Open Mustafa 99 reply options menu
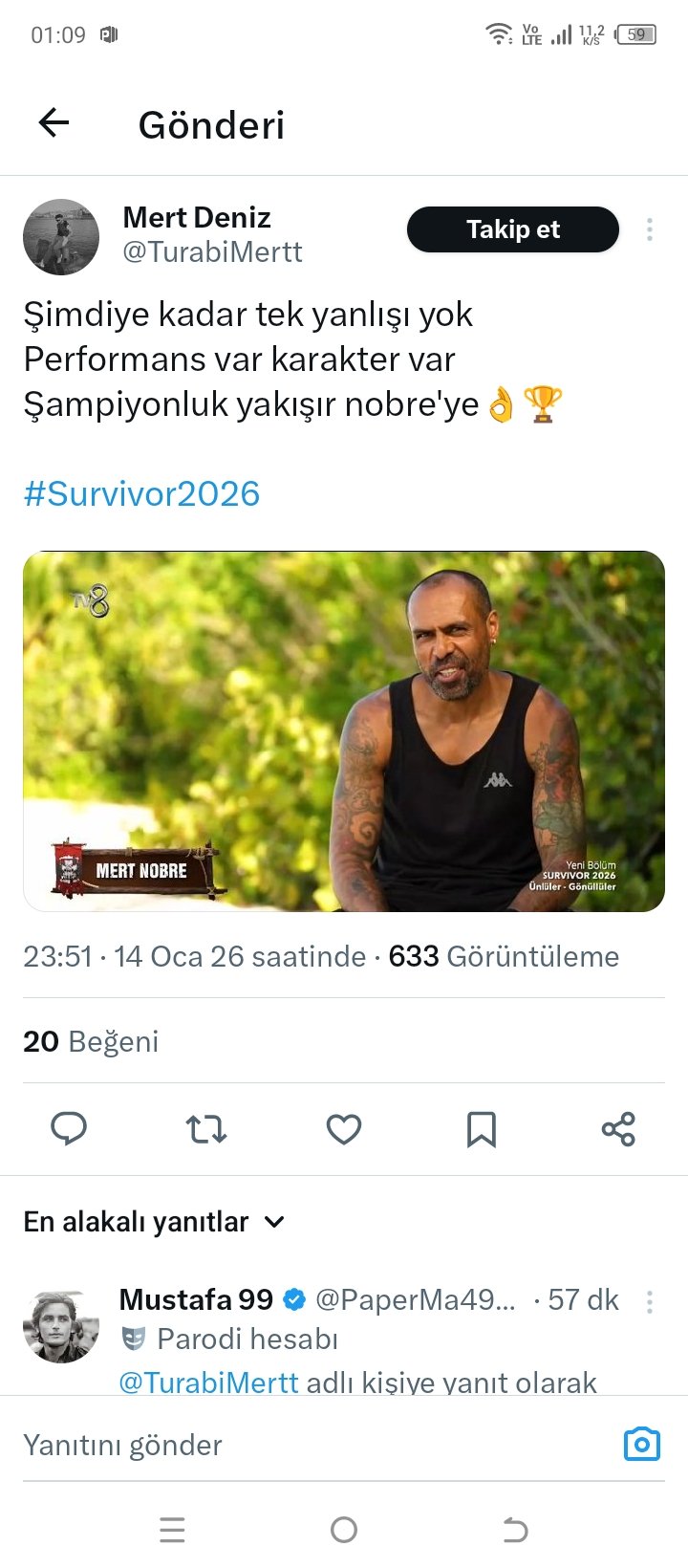Image resolution: width=688 pixels, height=1568 pixels. (x=650, y=1301)
